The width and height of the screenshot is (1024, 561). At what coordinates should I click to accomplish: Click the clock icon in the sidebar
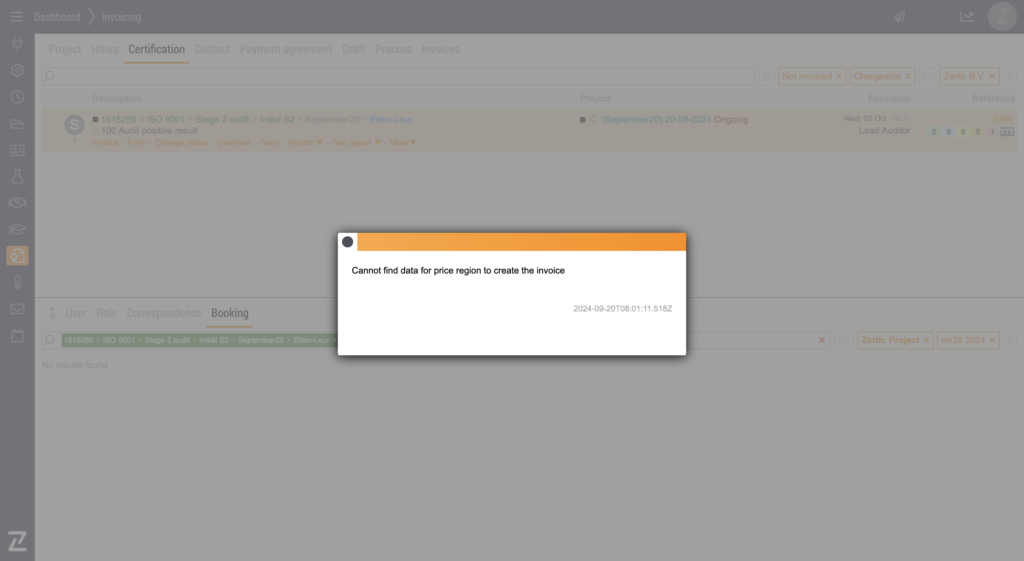pyautogui.click(x=17, y=97)
